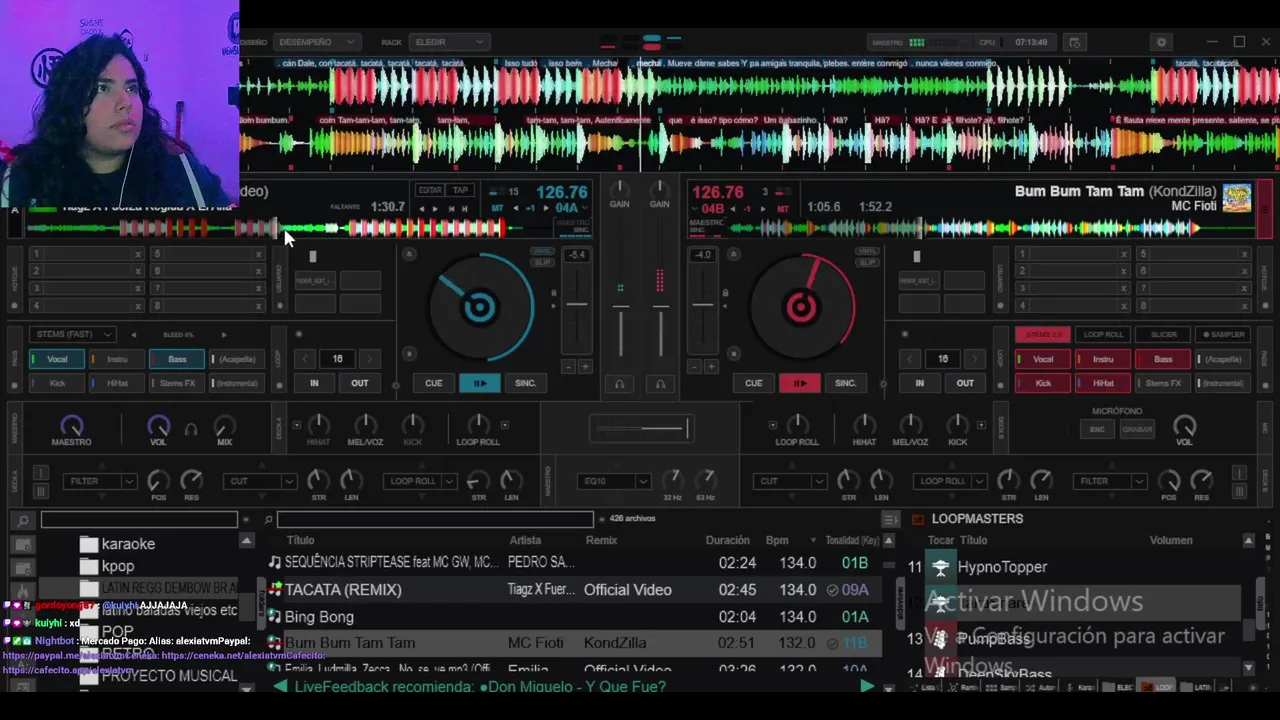Click left deck headphone cue icon
Screen dimensions: 1280x720
(620, 384)
